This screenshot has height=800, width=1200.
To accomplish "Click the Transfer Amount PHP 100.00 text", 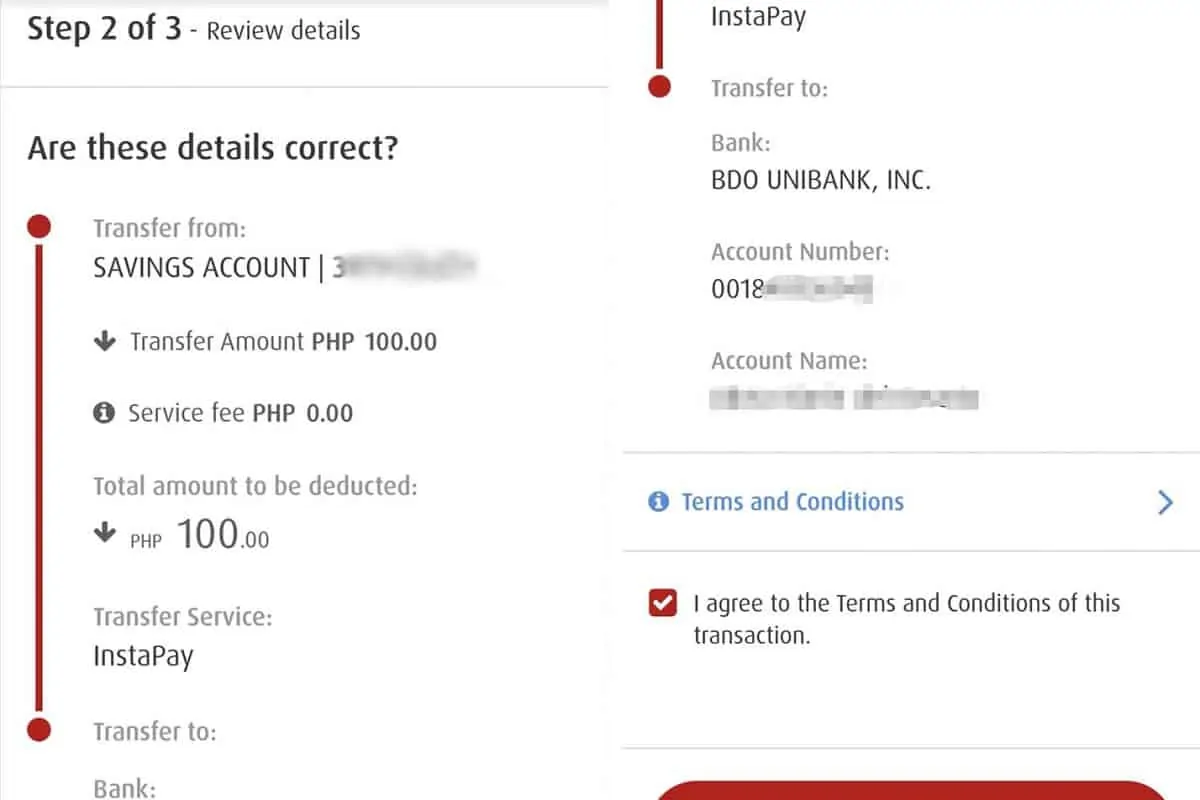I will pos(283,342).
